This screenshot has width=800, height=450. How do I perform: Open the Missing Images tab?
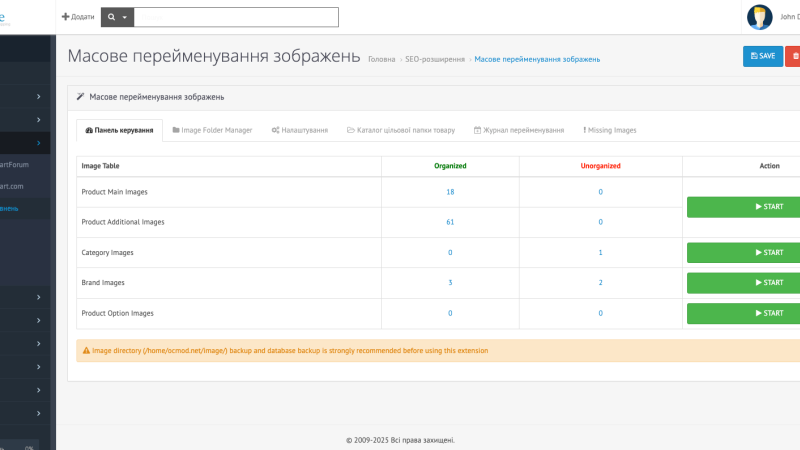[x=610, y=130]
